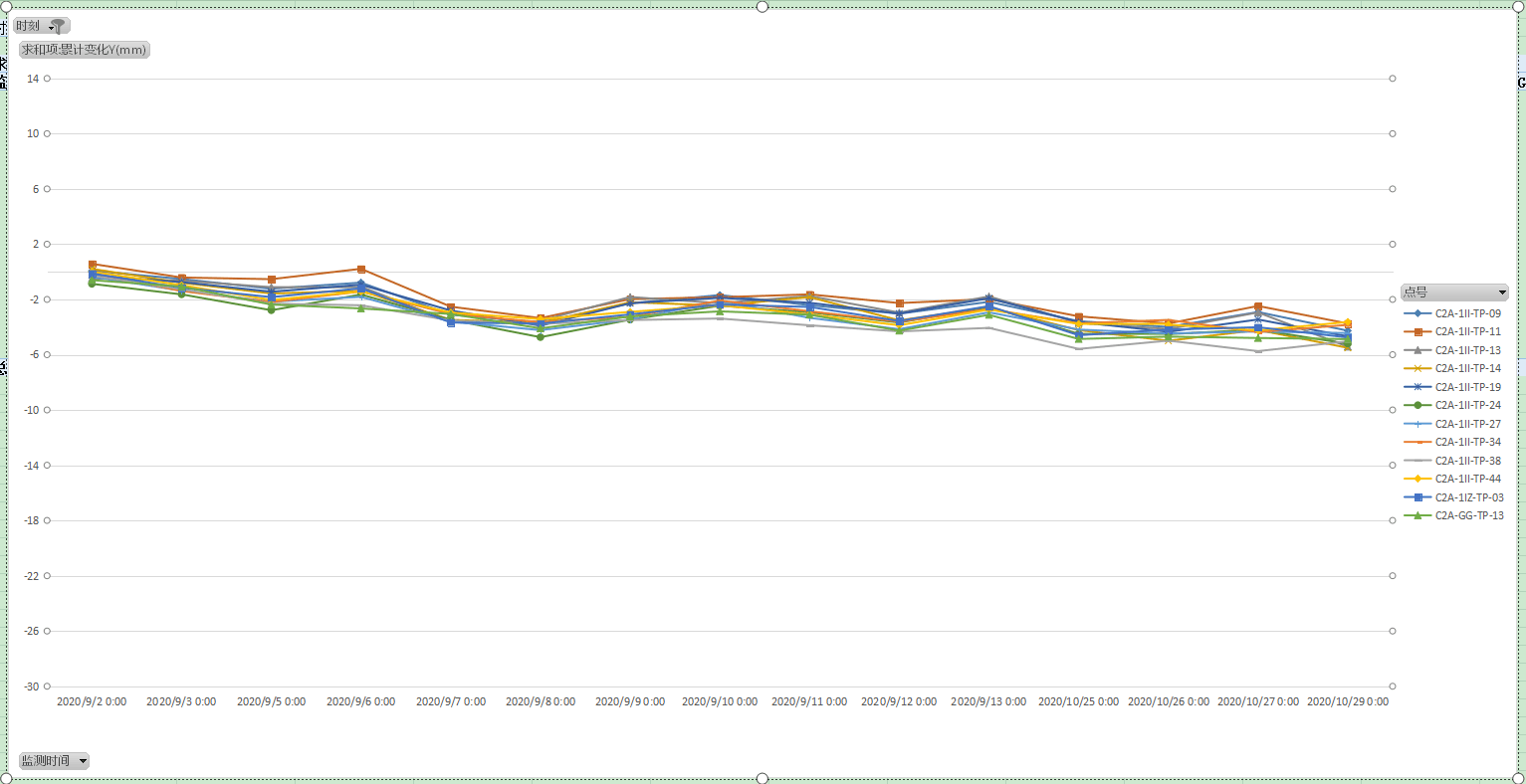Click the 求和项:累计变化Y(mm) value field button
This screenshot has height=784, width=1526.
coord(85,50)
